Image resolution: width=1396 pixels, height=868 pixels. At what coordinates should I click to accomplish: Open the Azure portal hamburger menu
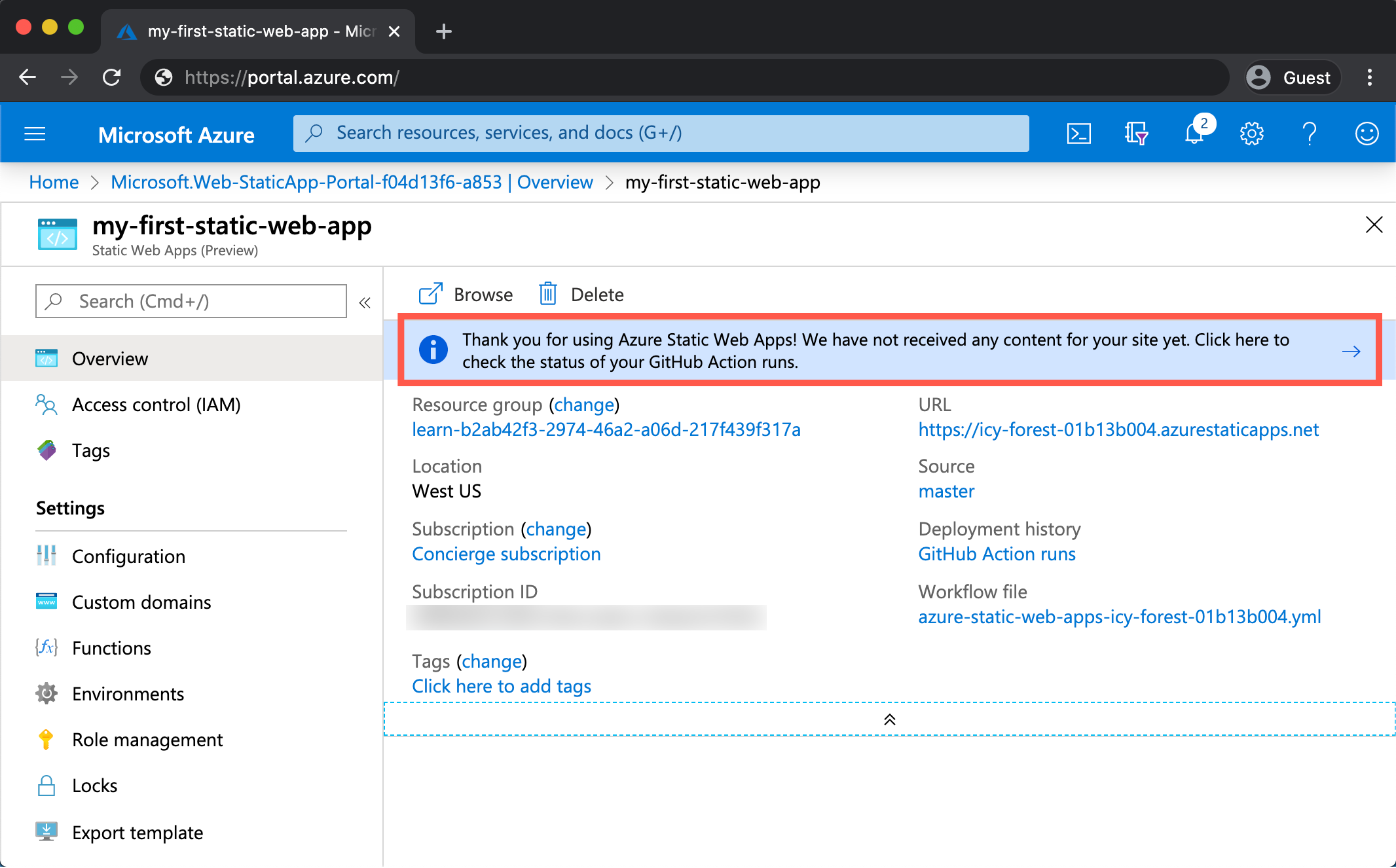click(x=35, y=134)
